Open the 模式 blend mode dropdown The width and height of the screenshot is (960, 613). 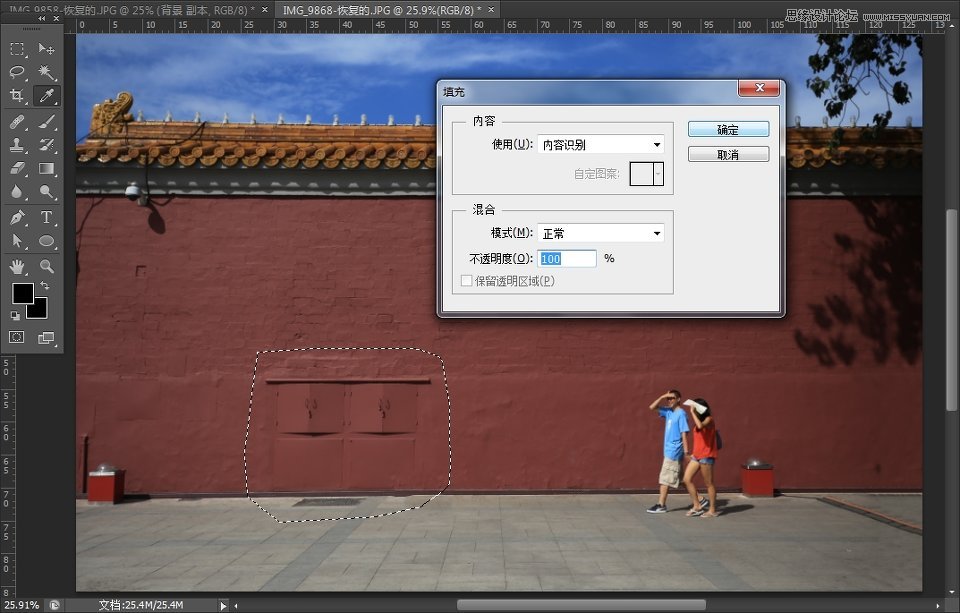[601, 233]
